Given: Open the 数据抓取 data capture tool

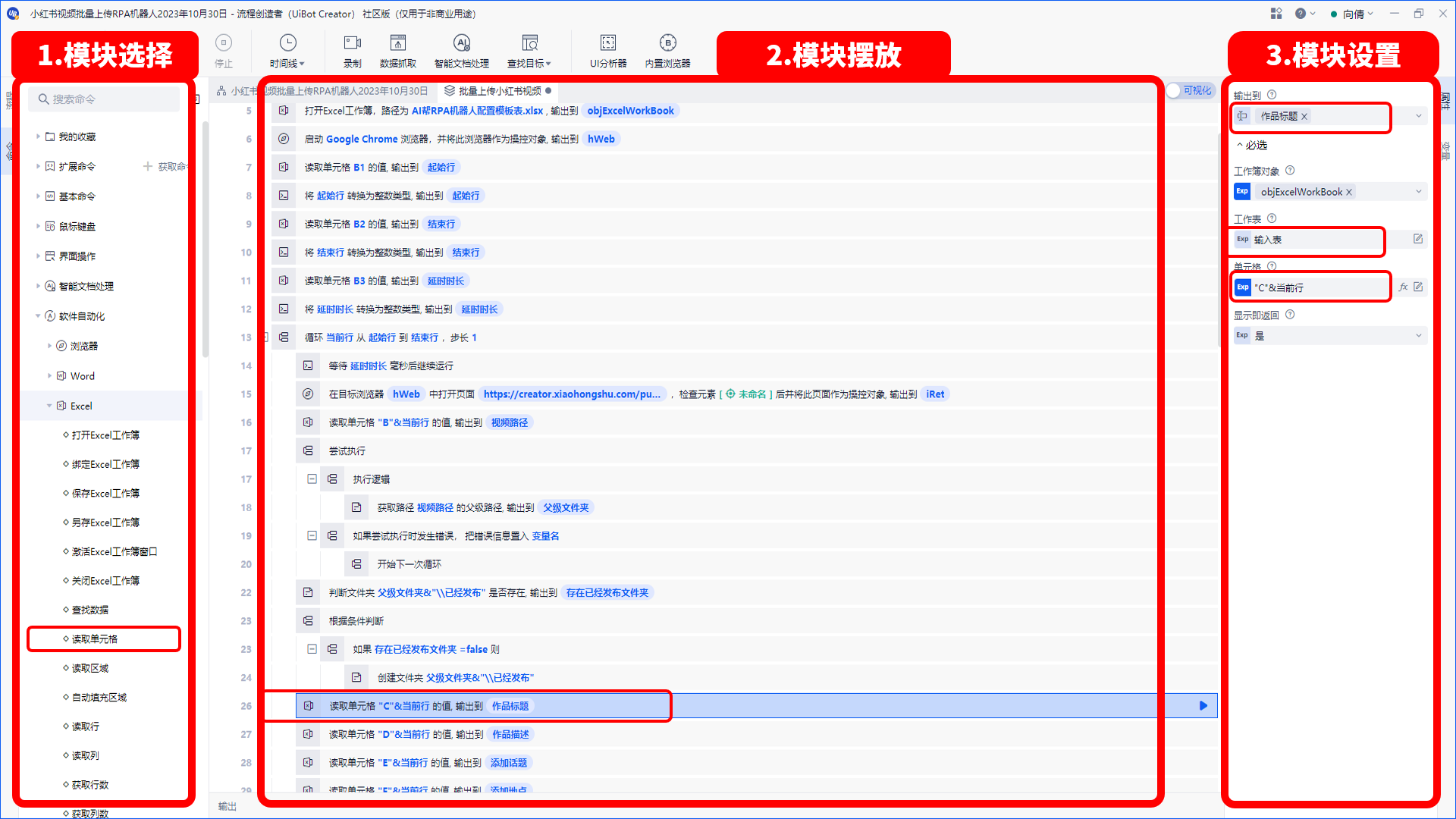Looking at the screenshot, I should coord(398,50).
